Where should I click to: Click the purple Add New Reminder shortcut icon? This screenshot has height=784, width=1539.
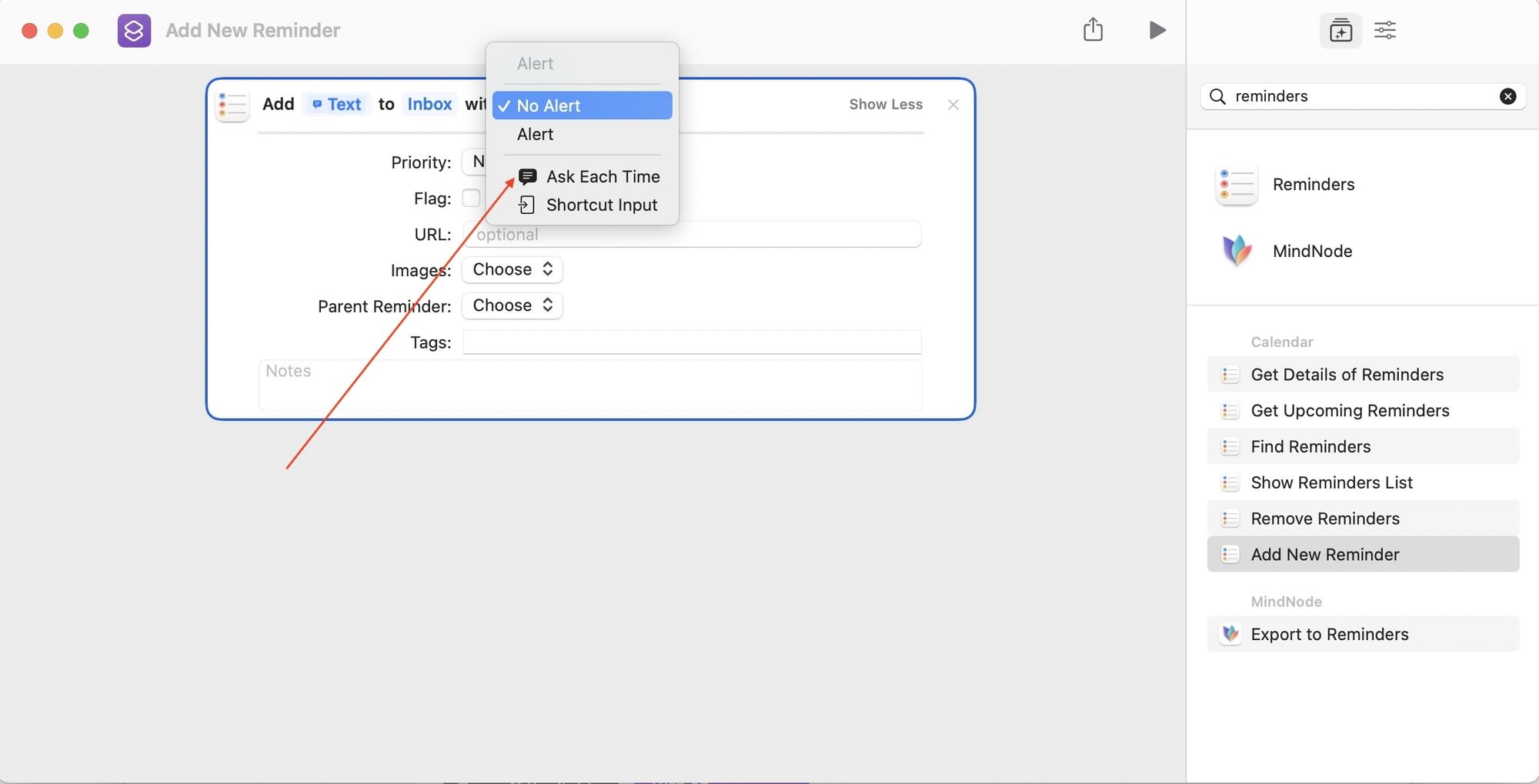click(134, 30)
